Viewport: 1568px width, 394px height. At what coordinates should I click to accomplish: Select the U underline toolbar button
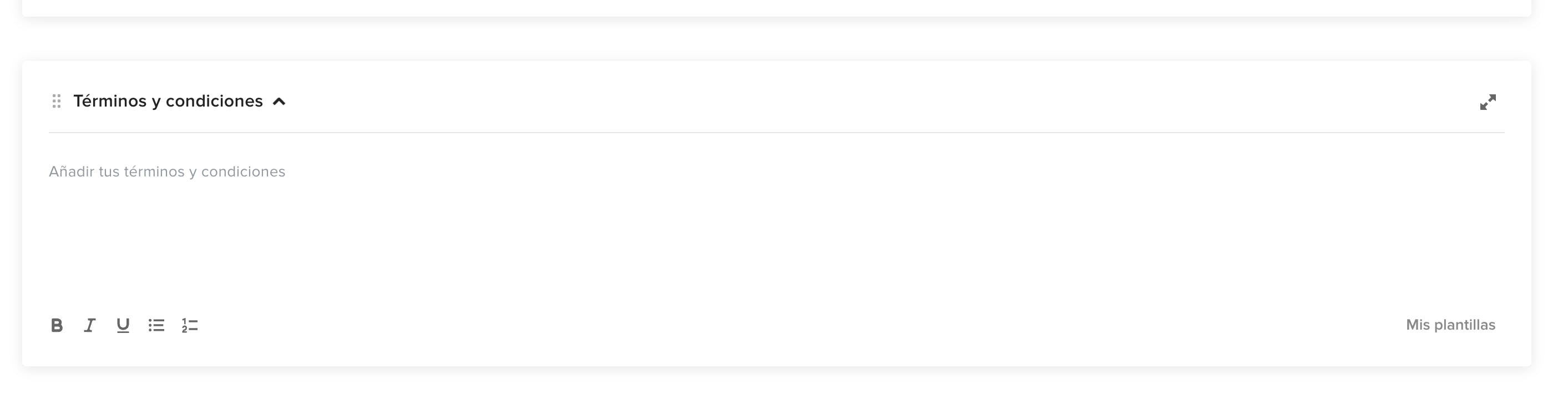coord(123,326)
